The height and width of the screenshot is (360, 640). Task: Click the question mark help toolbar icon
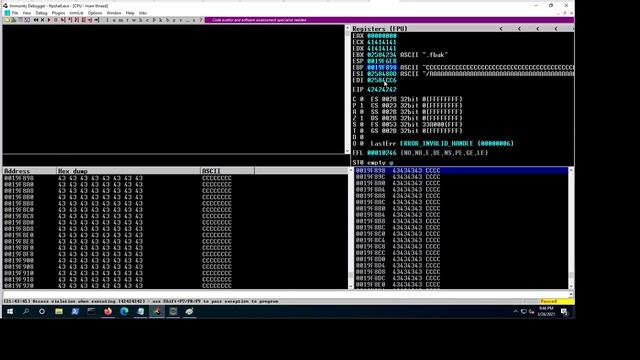pyautogui.click(x=201, y=20)
